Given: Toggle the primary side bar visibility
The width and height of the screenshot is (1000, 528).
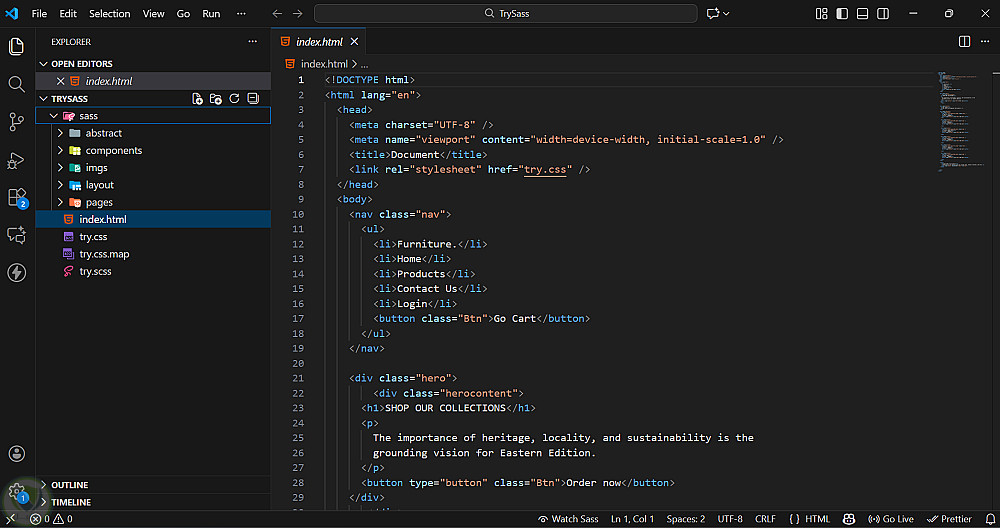Looking at the screenshot, I should click(x=842, y=14).
